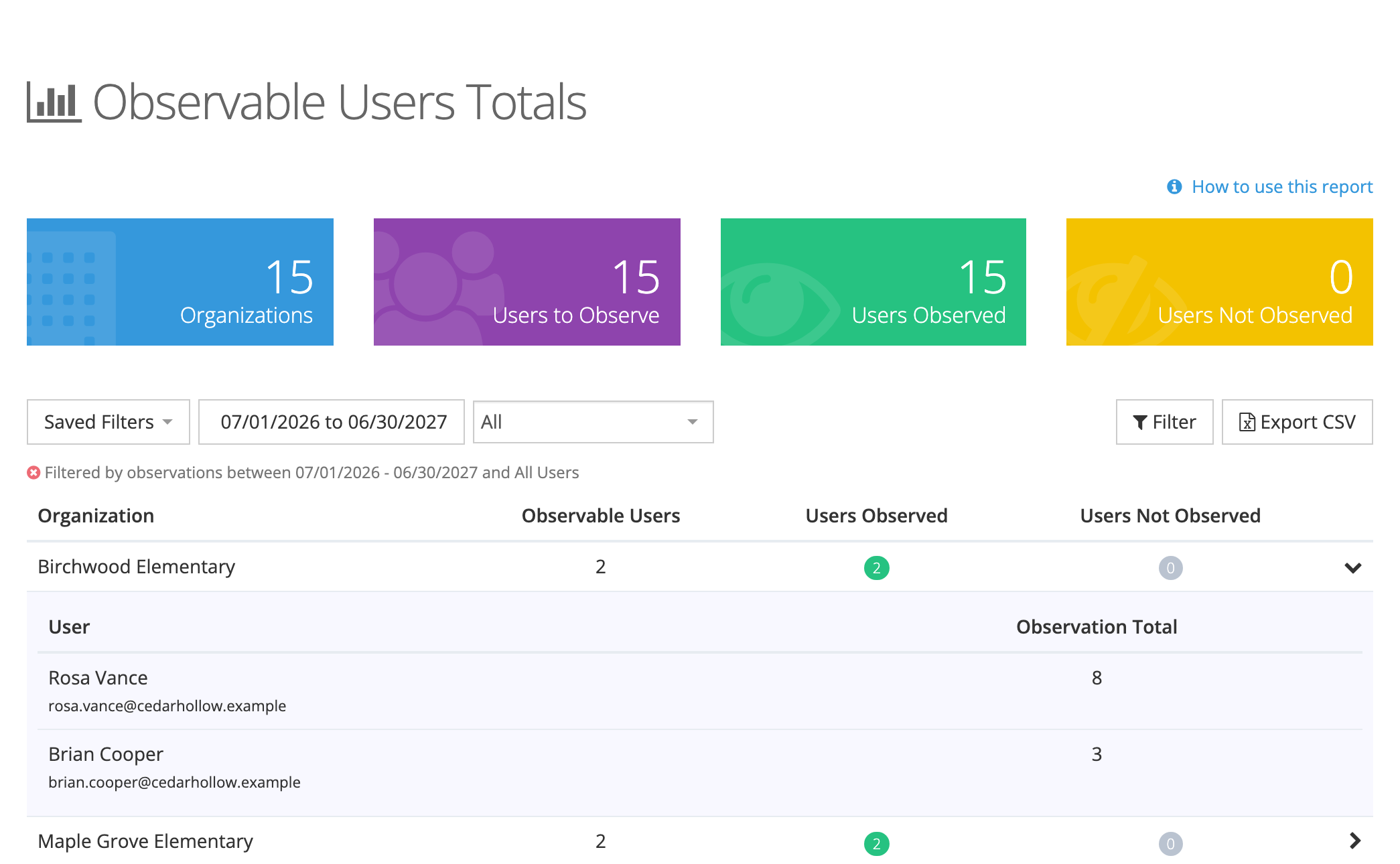This screenshot has height=864, width=1400.
Task: Select the blue Organizations summary card
Action: point(180,282)
